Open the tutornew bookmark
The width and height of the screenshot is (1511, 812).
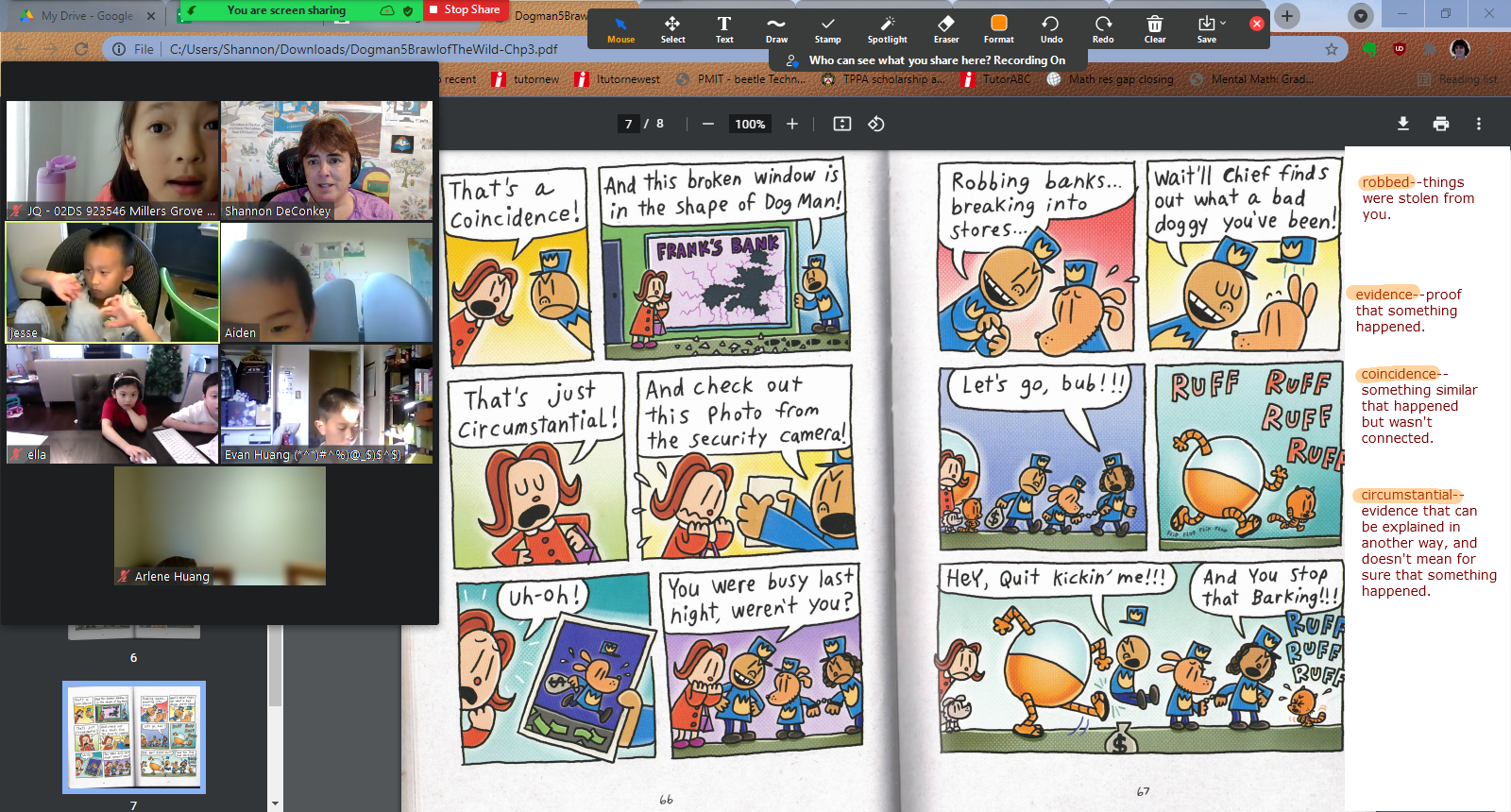(526, 79)
